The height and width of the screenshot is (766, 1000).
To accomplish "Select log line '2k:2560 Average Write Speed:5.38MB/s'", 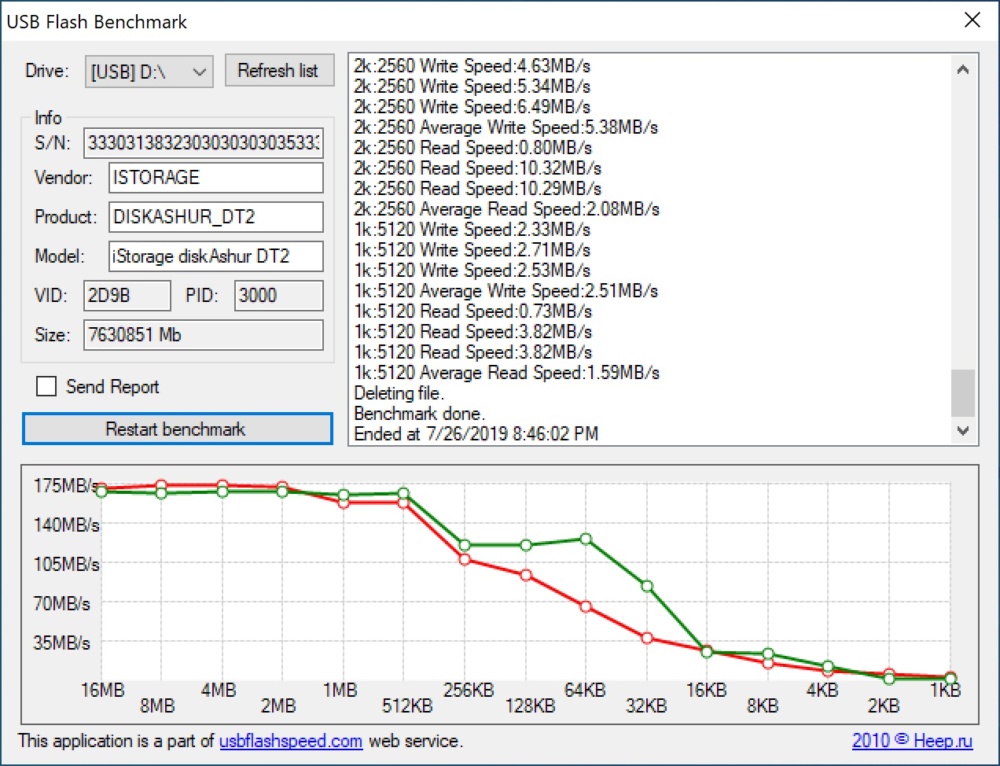I will pyautogui.click(x=506, y=127).
